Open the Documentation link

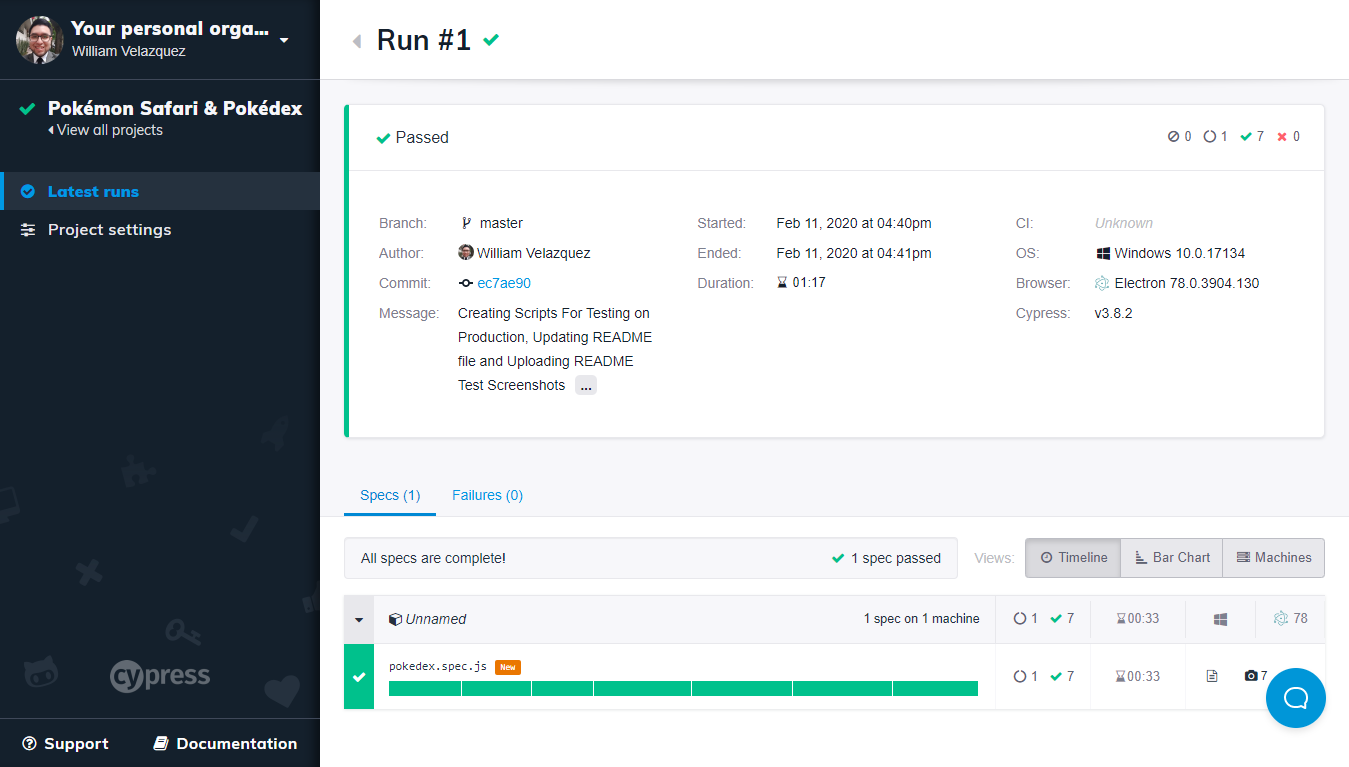225,743
